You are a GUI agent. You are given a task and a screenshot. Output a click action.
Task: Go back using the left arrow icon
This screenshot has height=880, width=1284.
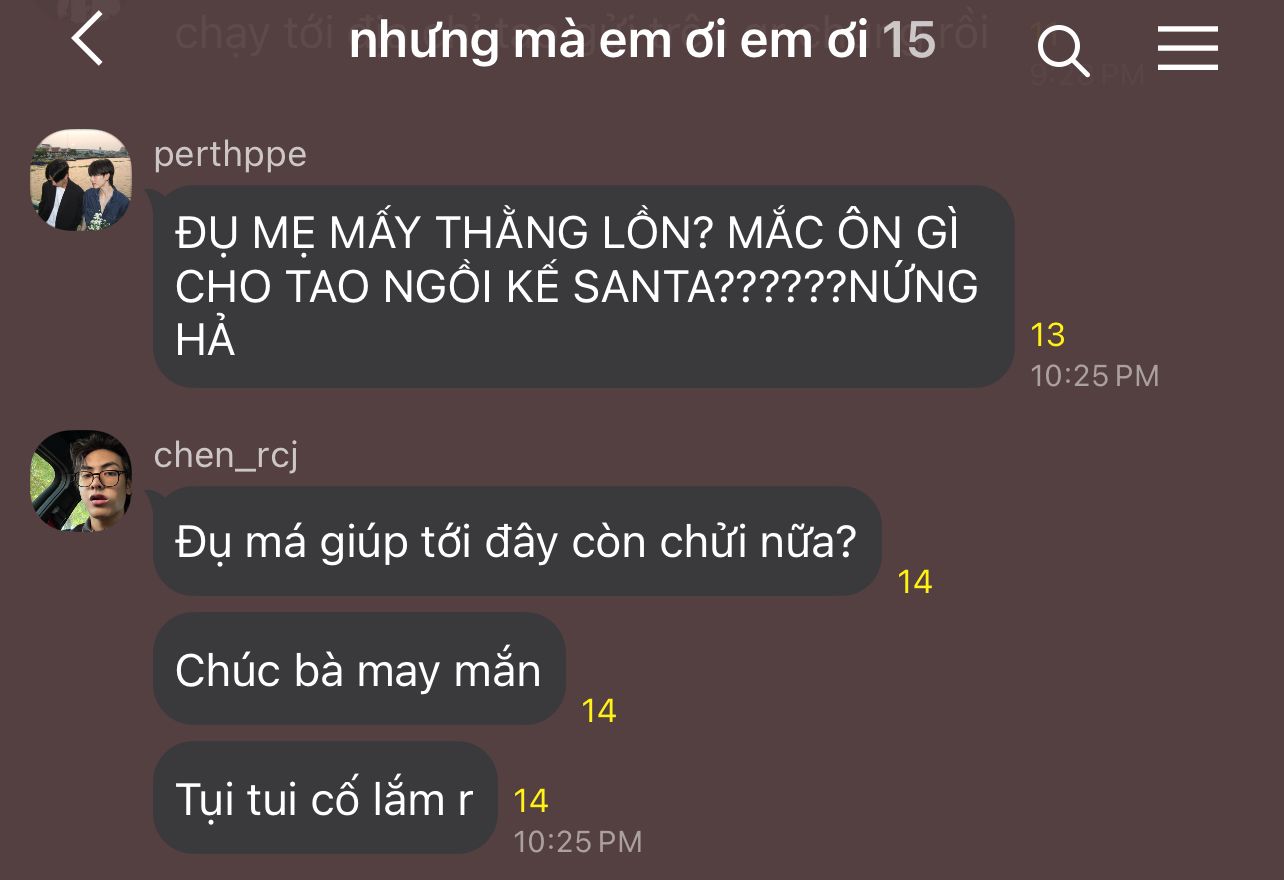(88, 40)
